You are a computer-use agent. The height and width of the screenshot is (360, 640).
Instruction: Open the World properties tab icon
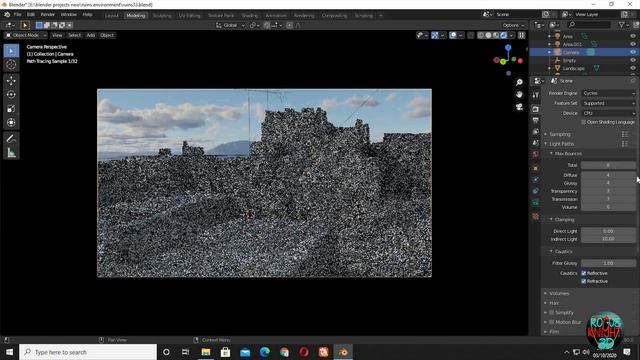(x=536, y=154)
